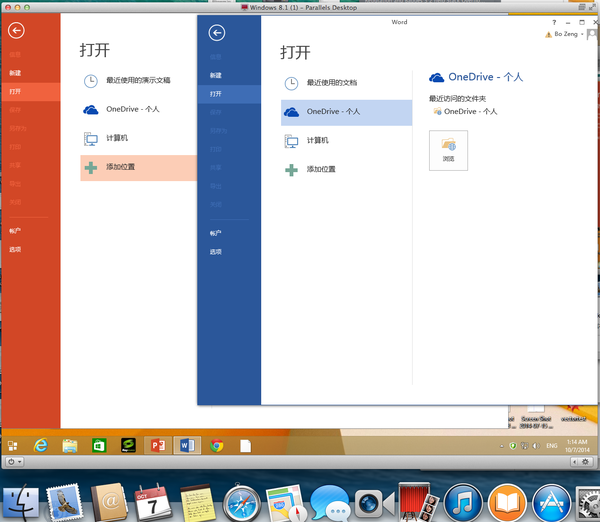Choose 最近使用的演示文稿 in PowerPoint
This screenshot has height=522, width=600.
coord(139,80)
